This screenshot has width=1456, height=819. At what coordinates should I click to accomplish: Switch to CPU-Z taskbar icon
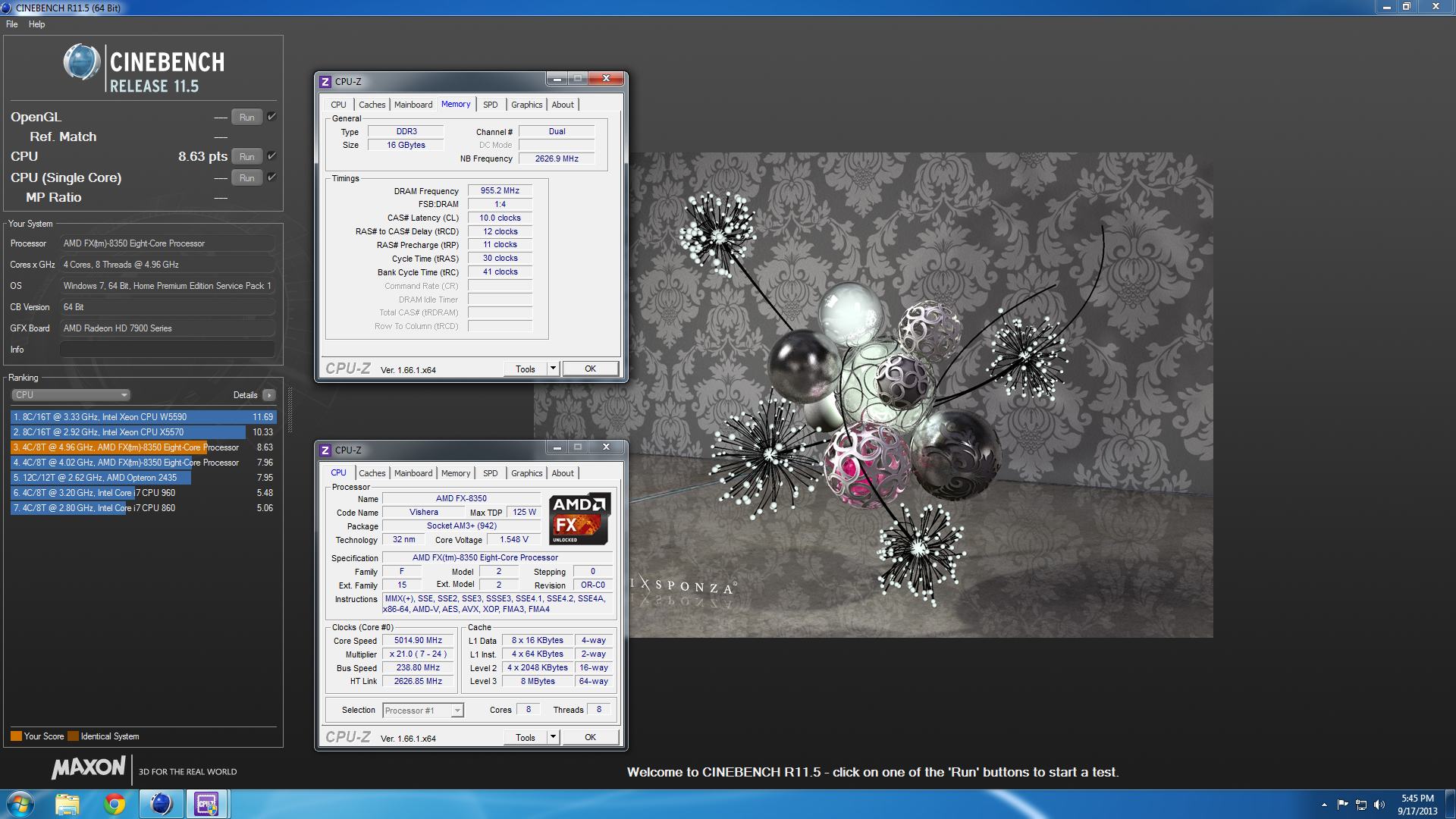206,804
